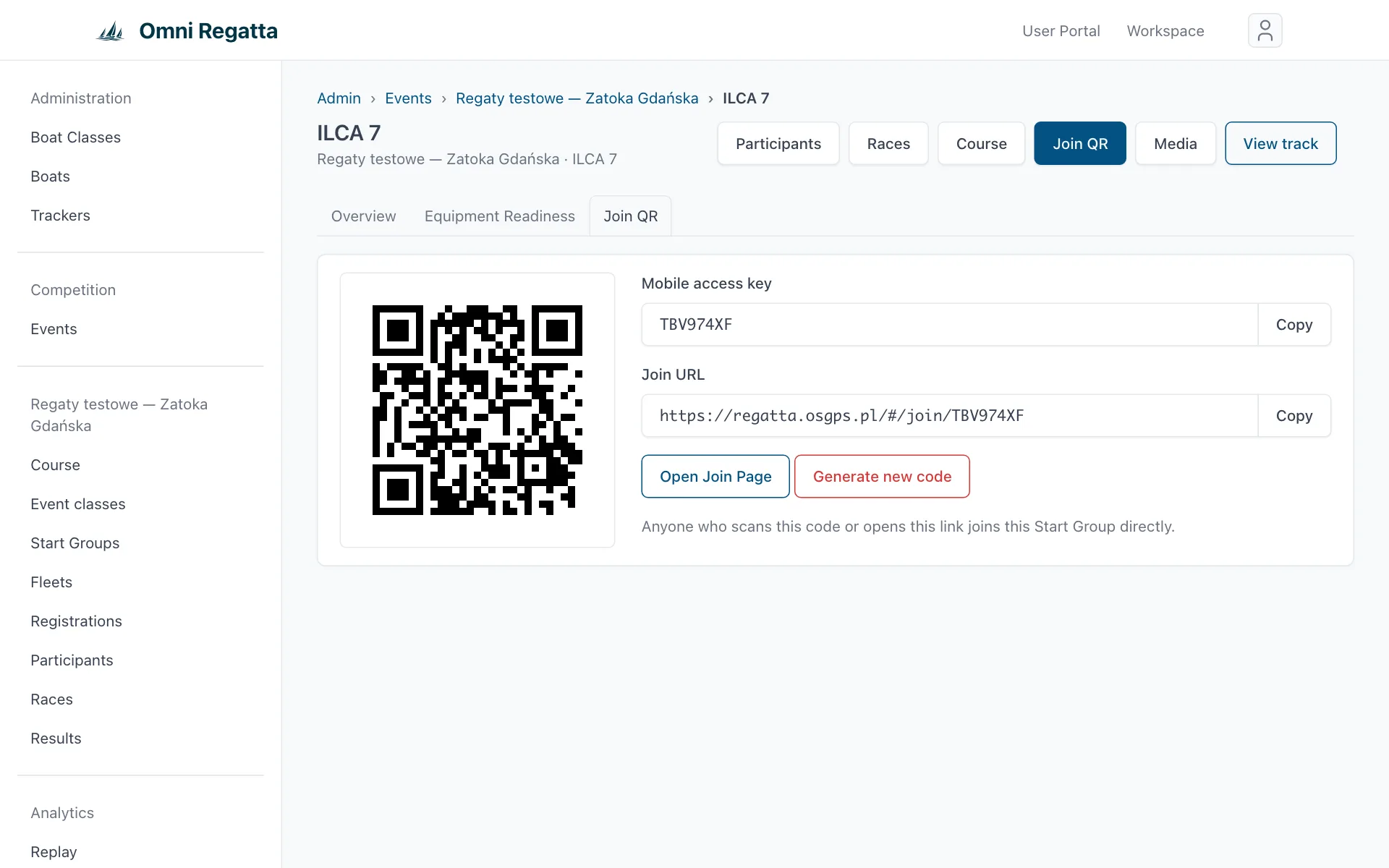
Task: Copy the Join URL
Action: (1294, 416)
